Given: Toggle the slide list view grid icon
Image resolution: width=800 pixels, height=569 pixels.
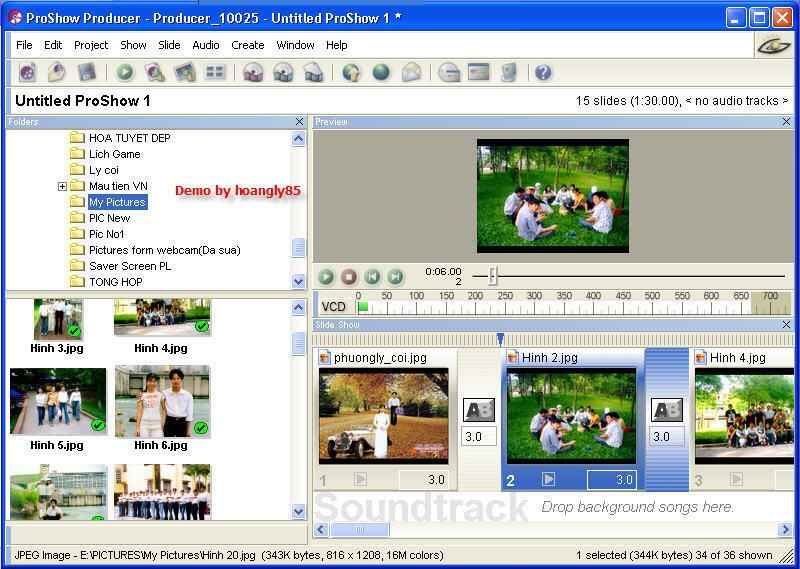Looking at the screenshot, I should pyautogui.click(x=215, y=72).
